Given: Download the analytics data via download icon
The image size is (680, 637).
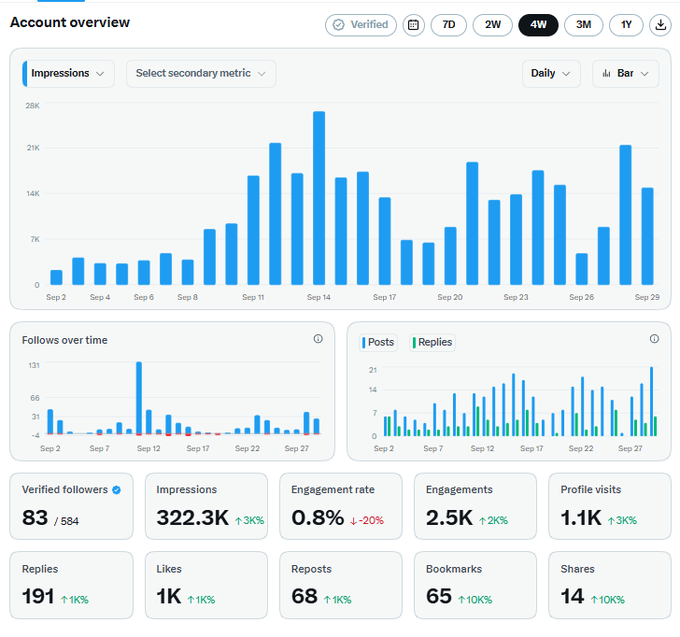Looking at the screenshot, I should pyautogui.click(x=660, y=25).
